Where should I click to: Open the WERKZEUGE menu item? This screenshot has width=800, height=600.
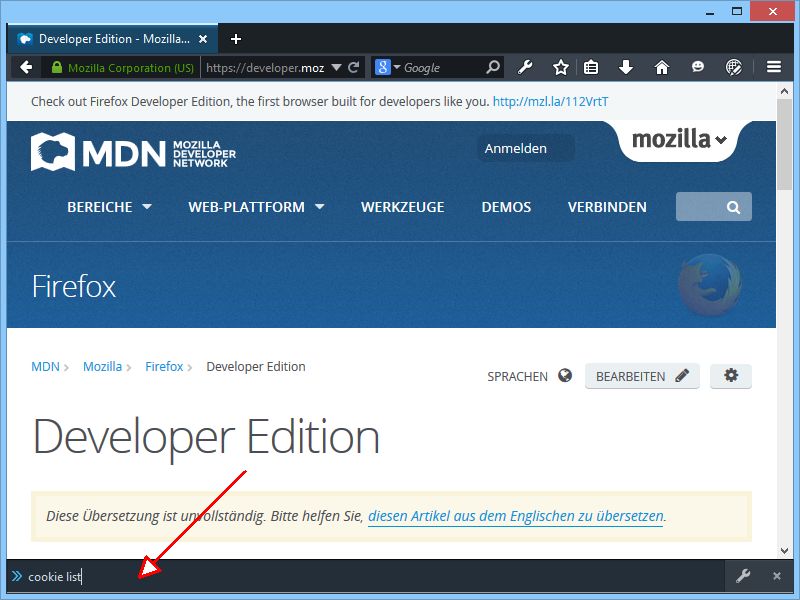[403, 207]
